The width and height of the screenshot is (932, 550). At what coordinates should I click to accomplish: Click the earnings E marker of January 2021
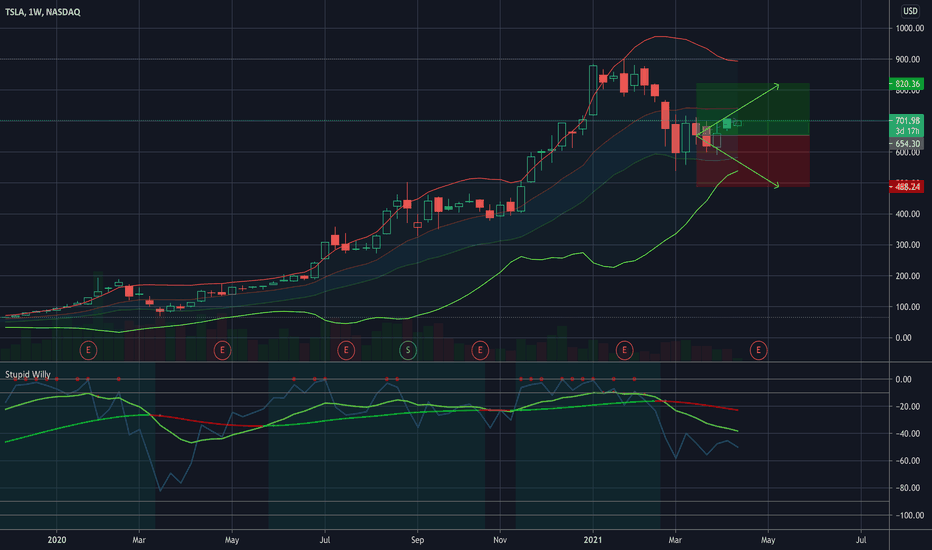pos(624,350)
